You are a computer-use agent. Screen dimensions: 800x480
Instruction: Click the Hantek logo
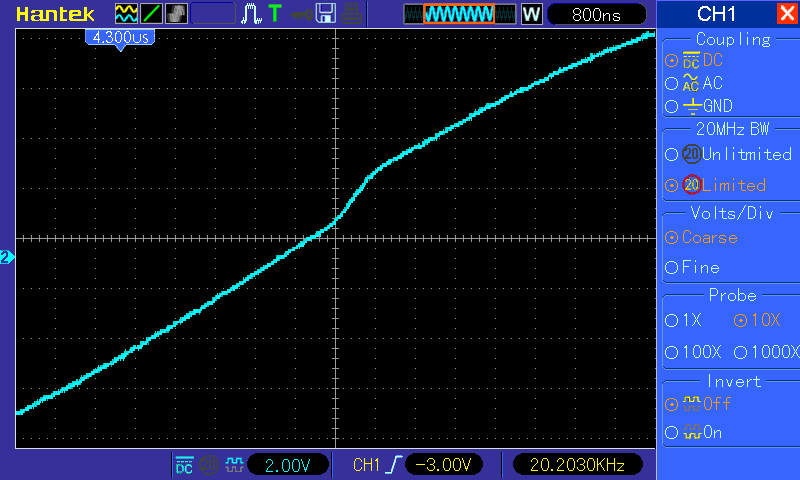(x=55, y=14)
